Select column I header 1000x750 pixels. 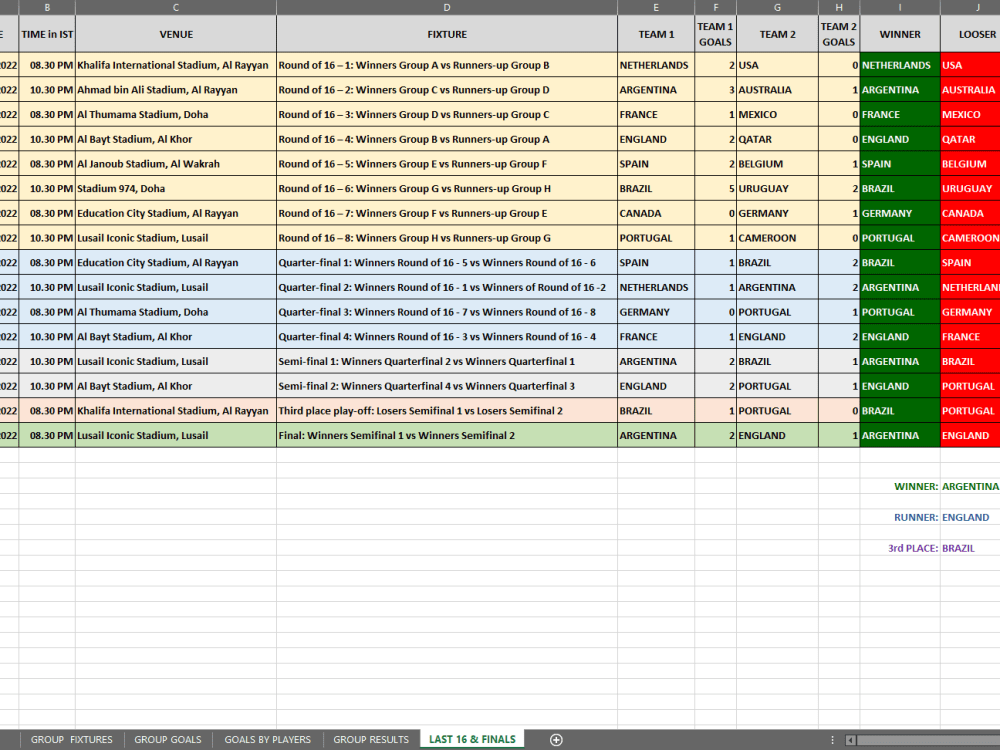point(899,8)
